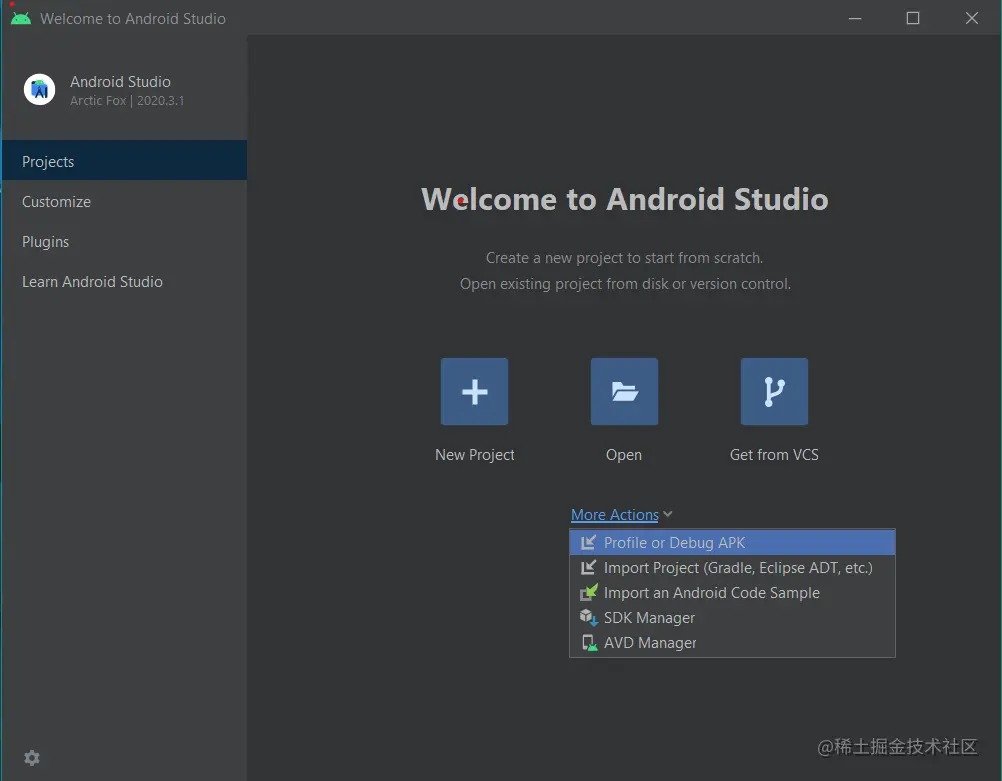Image resolution: width=1002 pixels, height=781 pixels.
Task: Click the Open folder icon
Action: click(x=624, y=392)
